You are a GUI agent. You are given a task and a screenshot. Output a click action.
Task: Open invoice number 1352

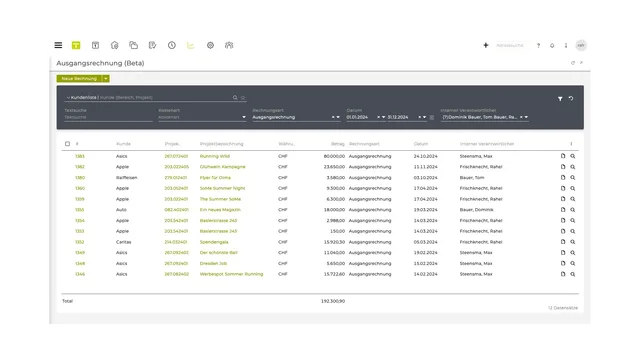pyautogui.click(x=80, y=242)
